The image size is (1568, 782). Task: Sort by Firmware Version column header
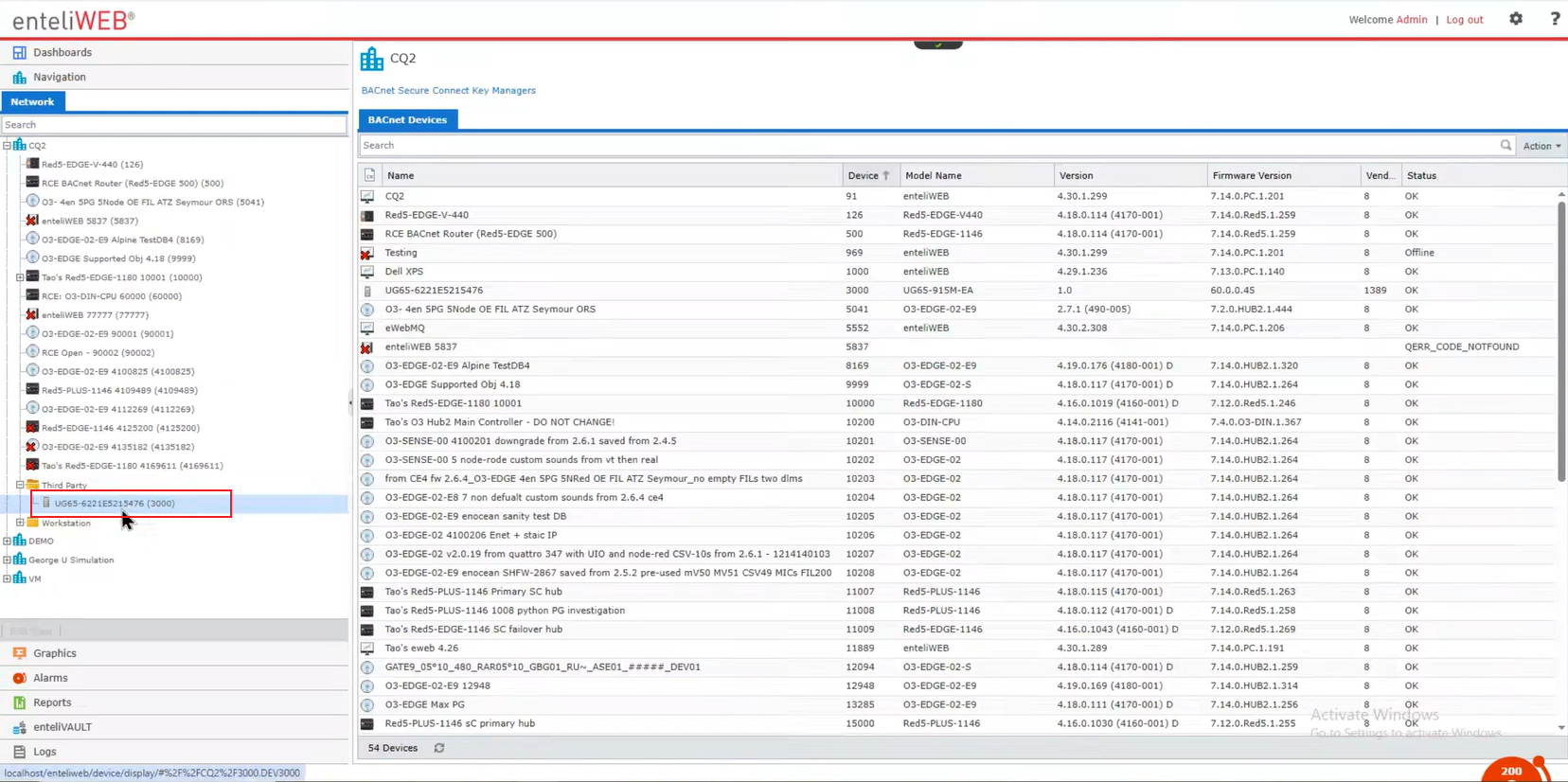[x=1283, y=175]
